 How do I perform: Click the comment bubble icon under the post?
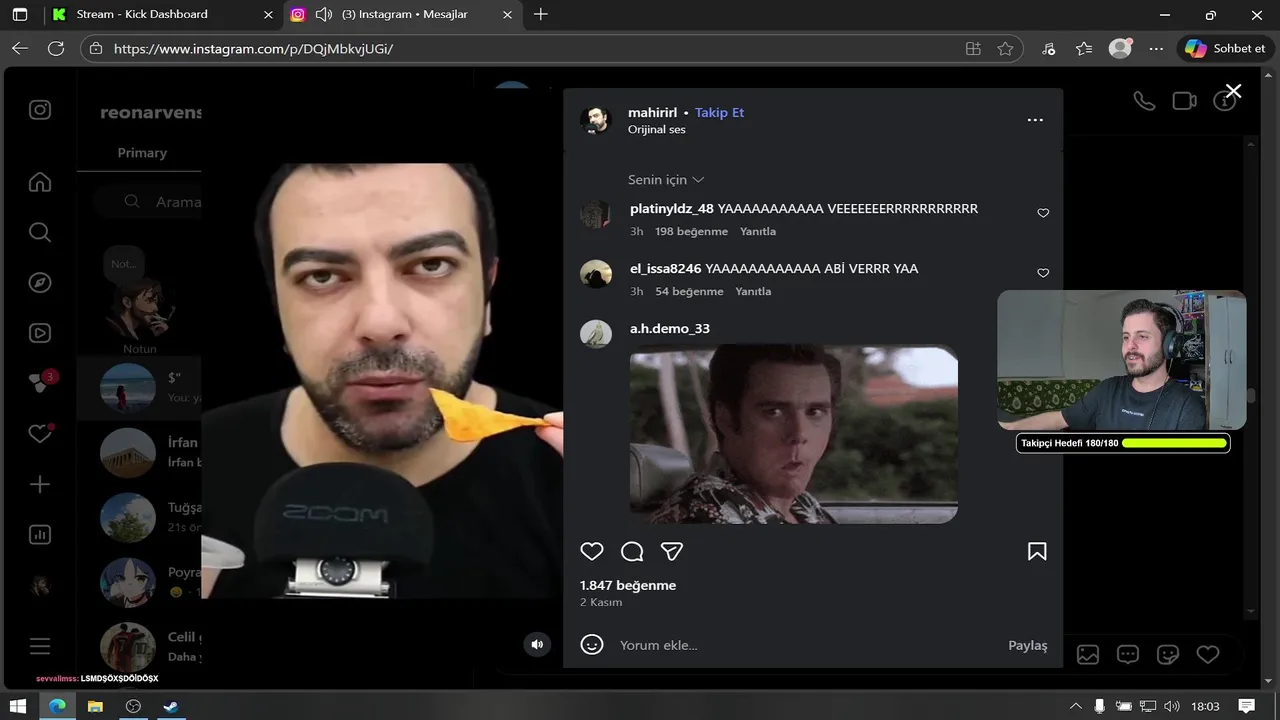coord(632,551)
